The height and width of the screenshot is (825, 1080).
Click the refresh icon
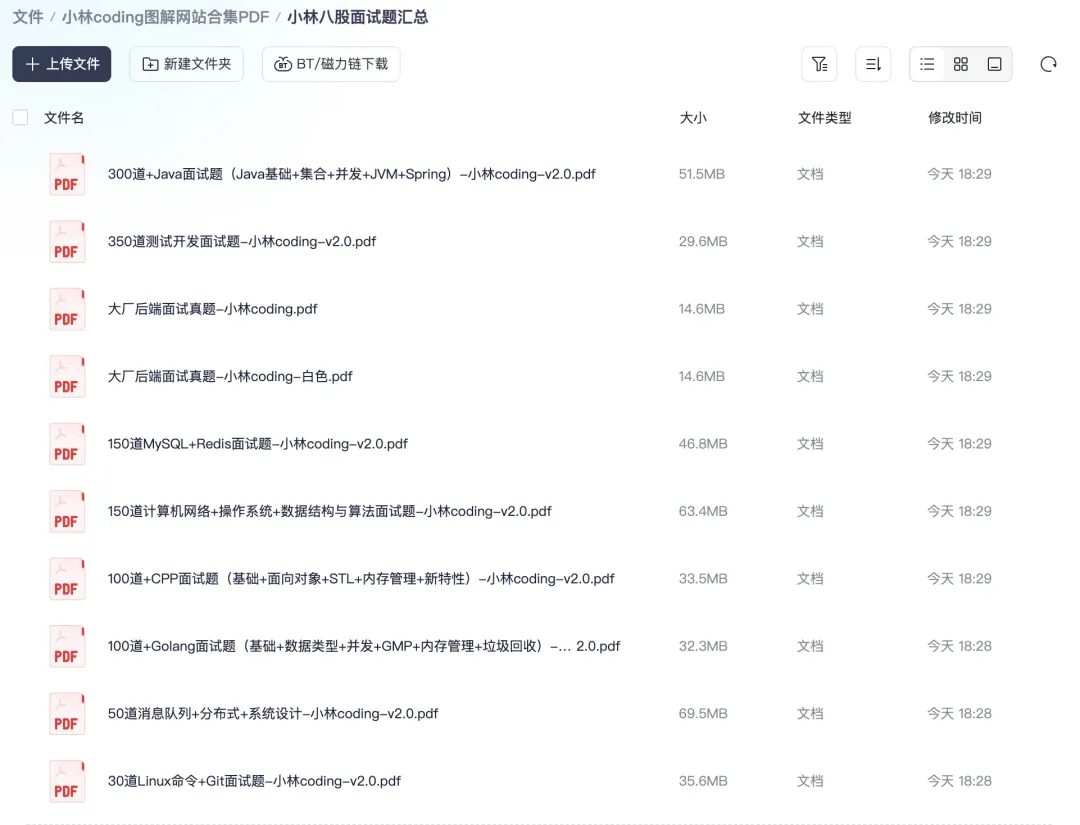coord(1048,64)
